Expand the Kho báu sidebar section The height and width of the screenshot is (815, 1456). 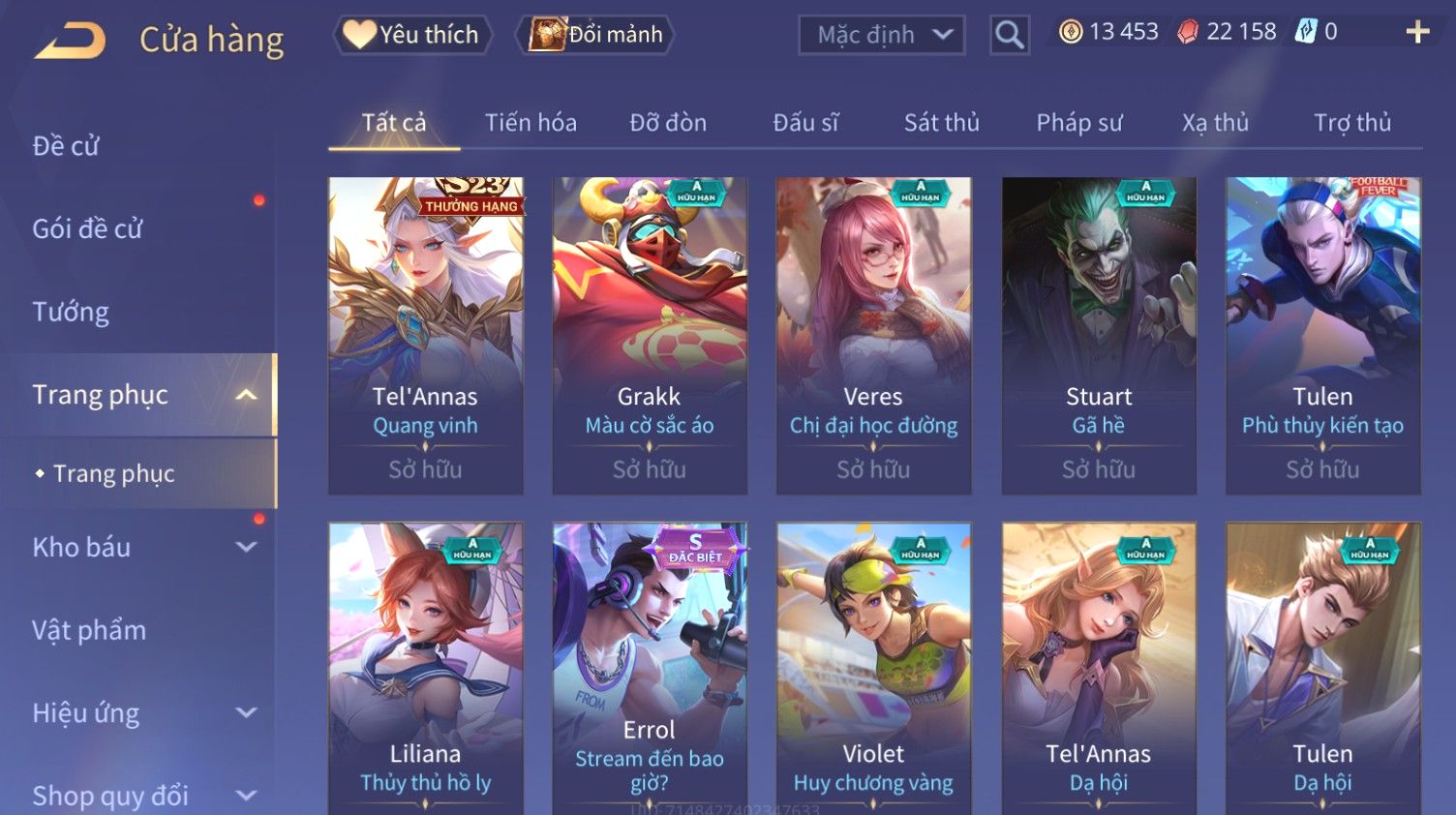point(246,547)
